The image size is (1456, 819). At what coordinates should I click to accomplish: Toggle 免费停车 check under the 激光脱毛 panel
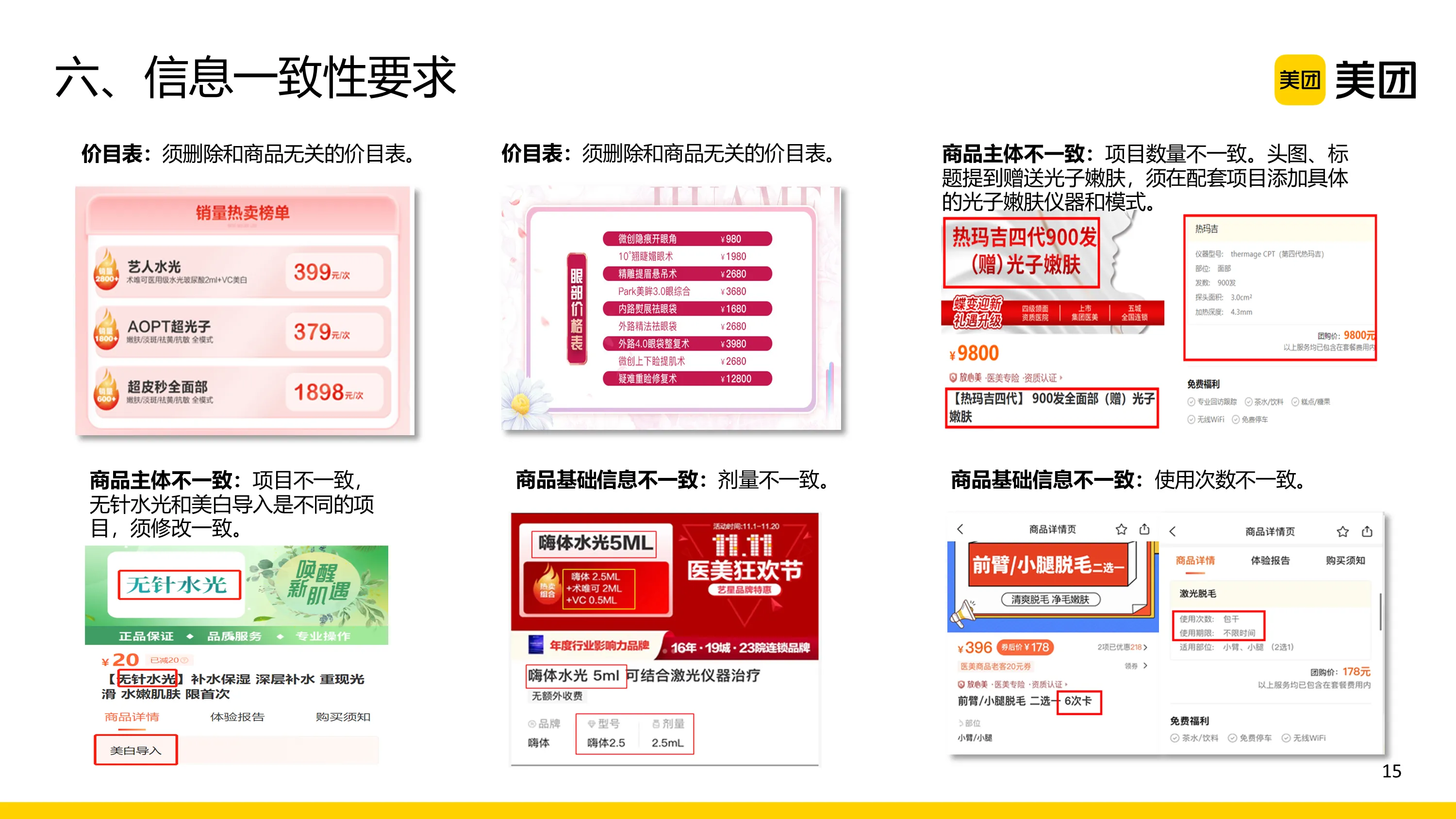tap(1233, 738)
